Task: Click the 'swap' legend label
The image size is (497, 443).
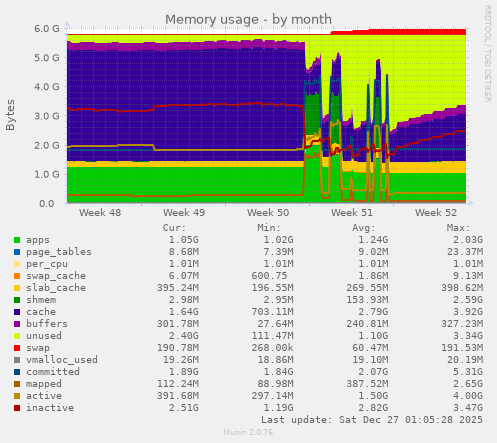Action: (x=38, y=348)
